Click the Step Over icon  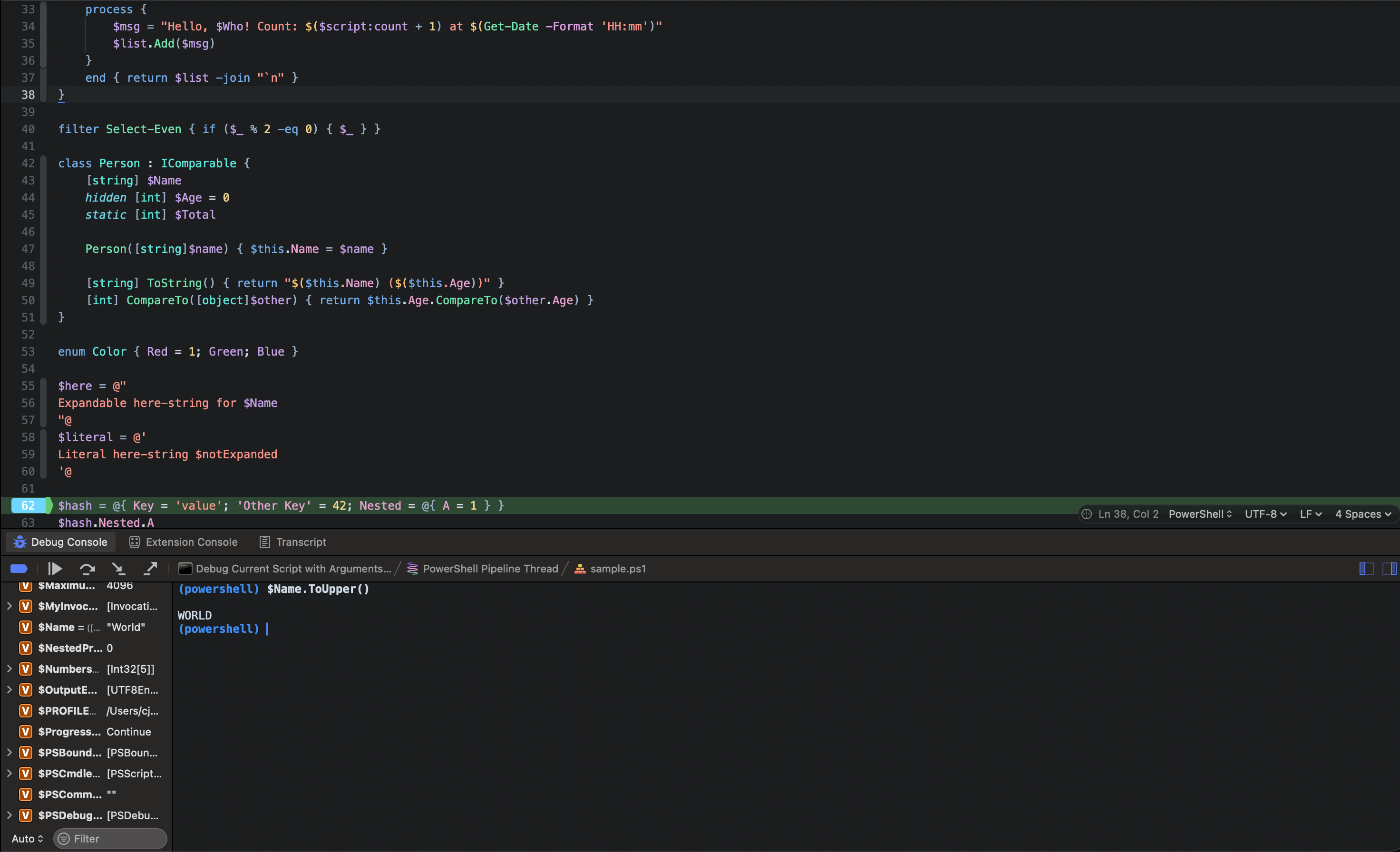87,569
